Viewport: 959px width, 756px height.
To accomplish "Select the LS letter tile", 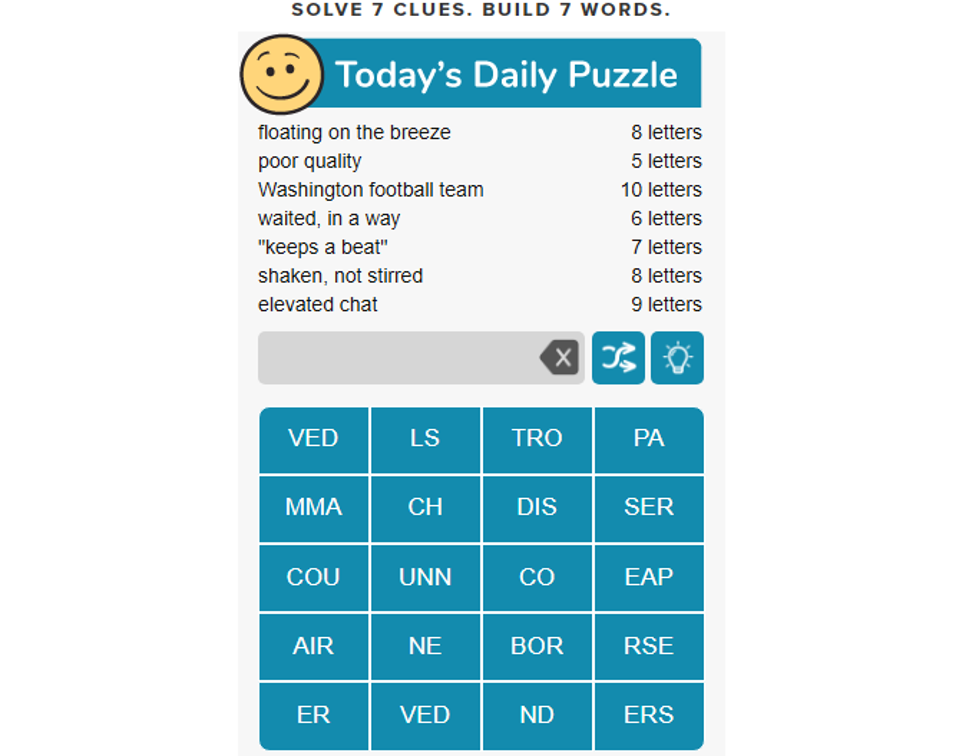I will pos(425,439).
